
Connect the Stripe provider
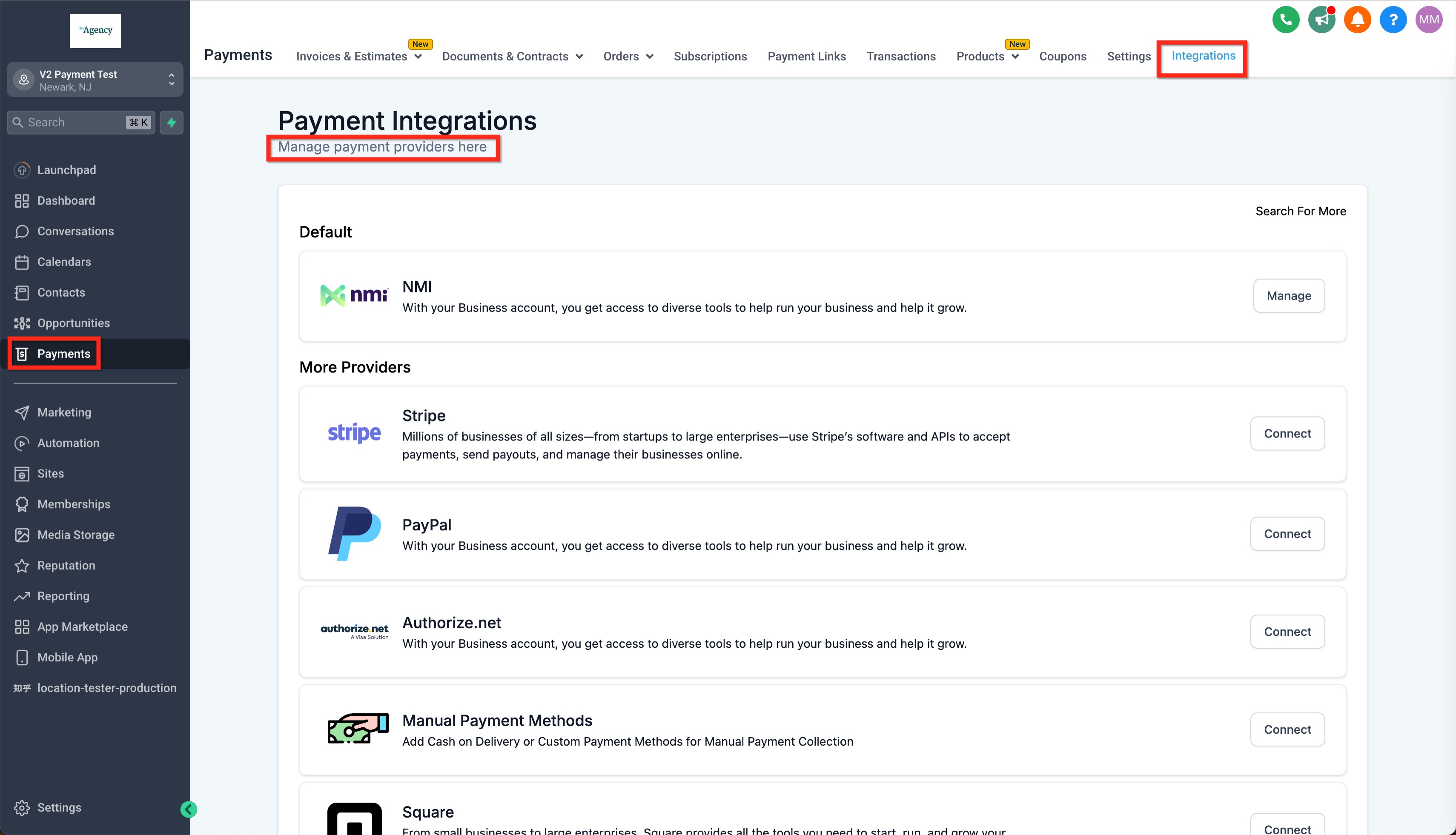coord(1287,434)
